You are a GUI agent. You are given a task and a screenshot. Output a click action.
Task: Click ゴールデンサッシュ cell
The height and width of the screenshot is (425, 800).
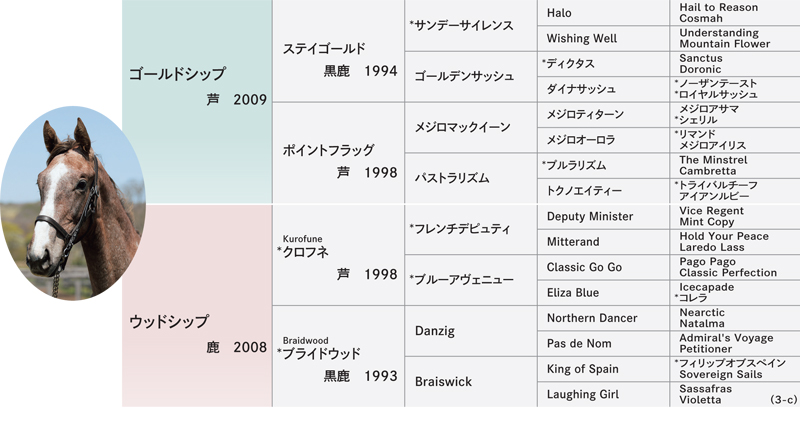click(471, 77)
